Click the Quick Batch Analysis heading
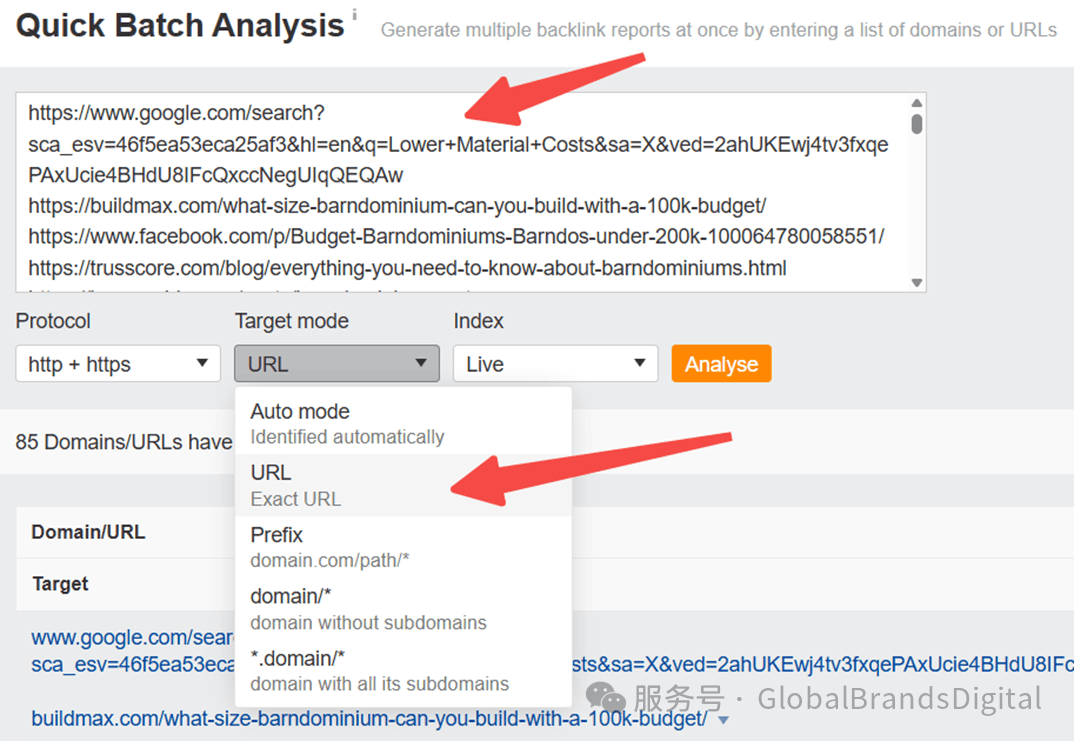This screenshot has height=741, width=1074. [x=179, y=25]
